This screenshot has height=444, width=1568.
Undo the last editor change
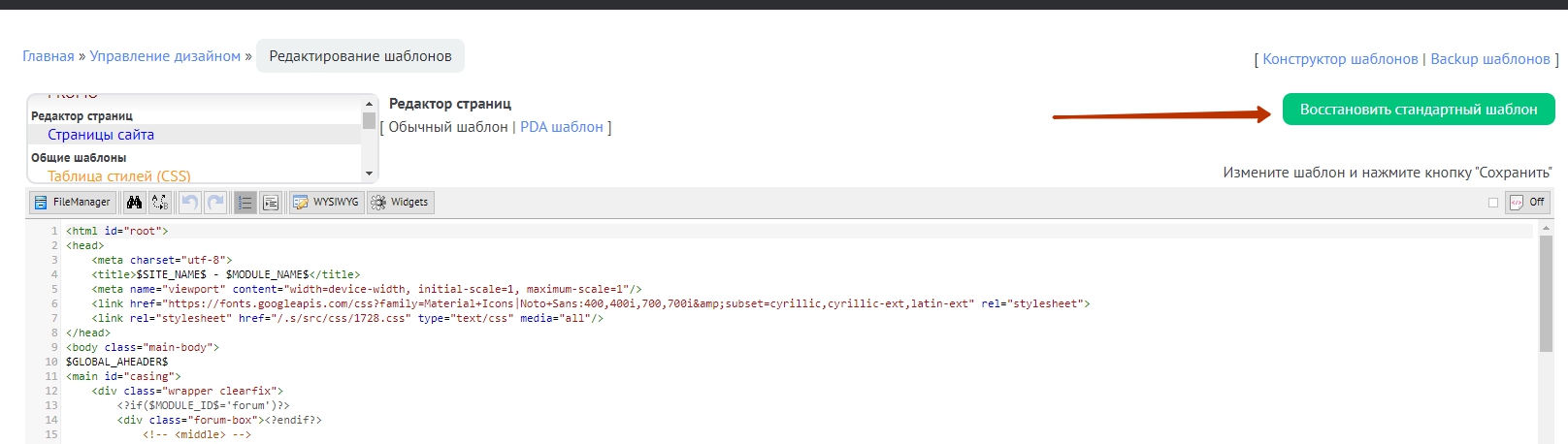click(x=190, y=203)
